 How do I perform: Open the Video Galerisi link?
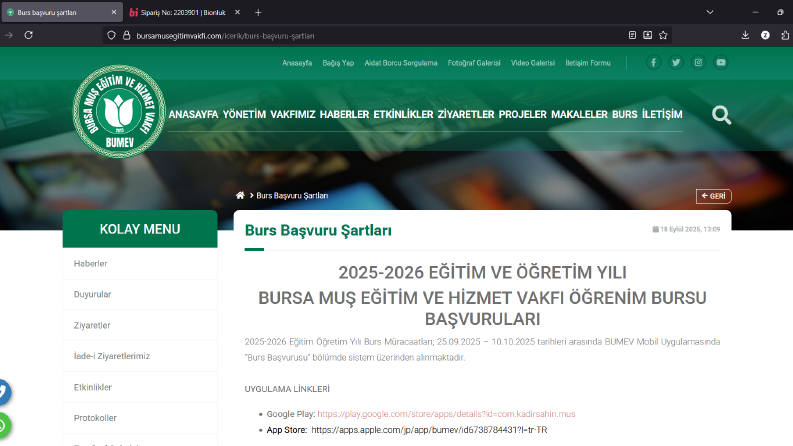[533, 63]
